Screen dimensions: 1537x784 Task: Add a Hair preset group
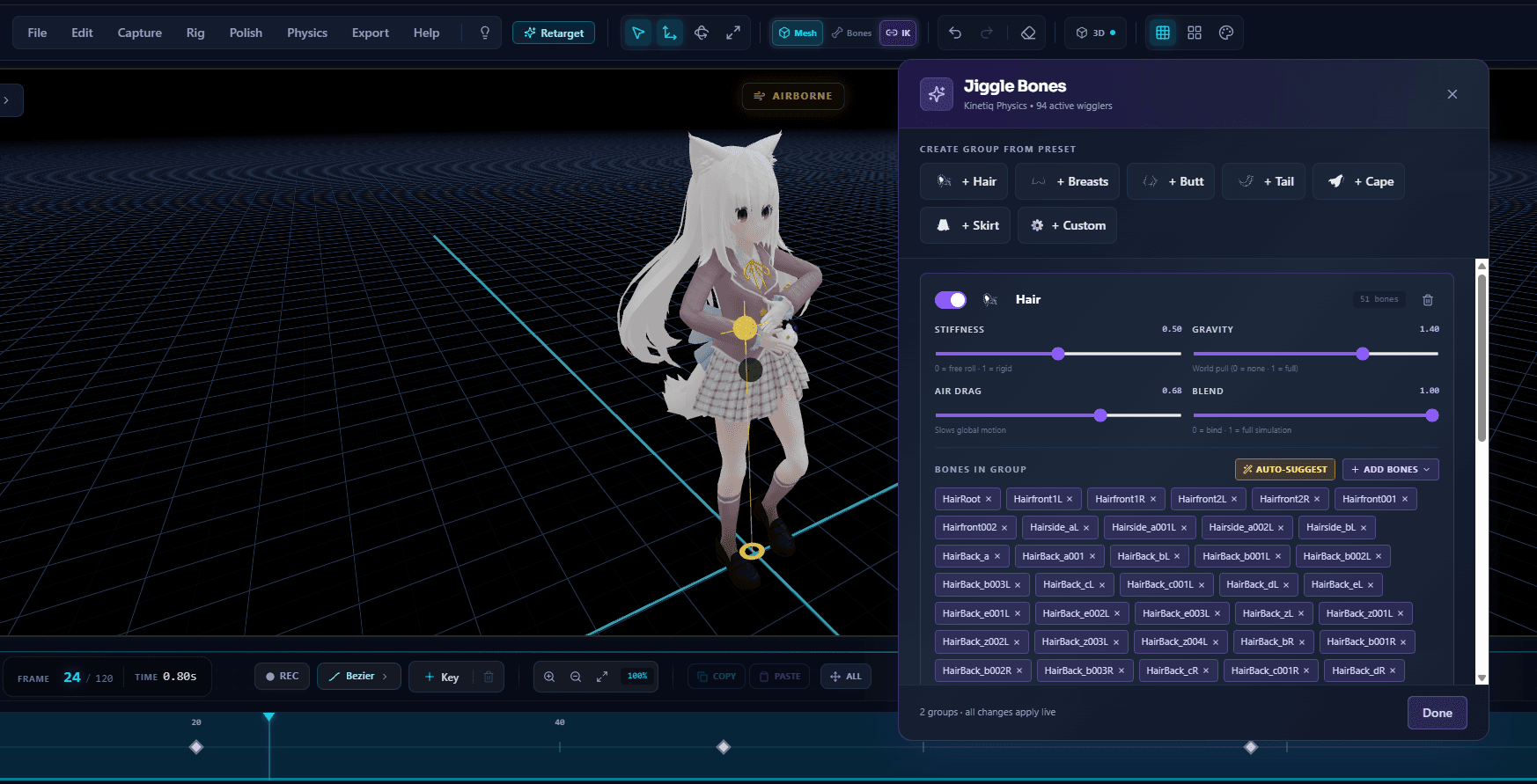[x=964, y=181]
